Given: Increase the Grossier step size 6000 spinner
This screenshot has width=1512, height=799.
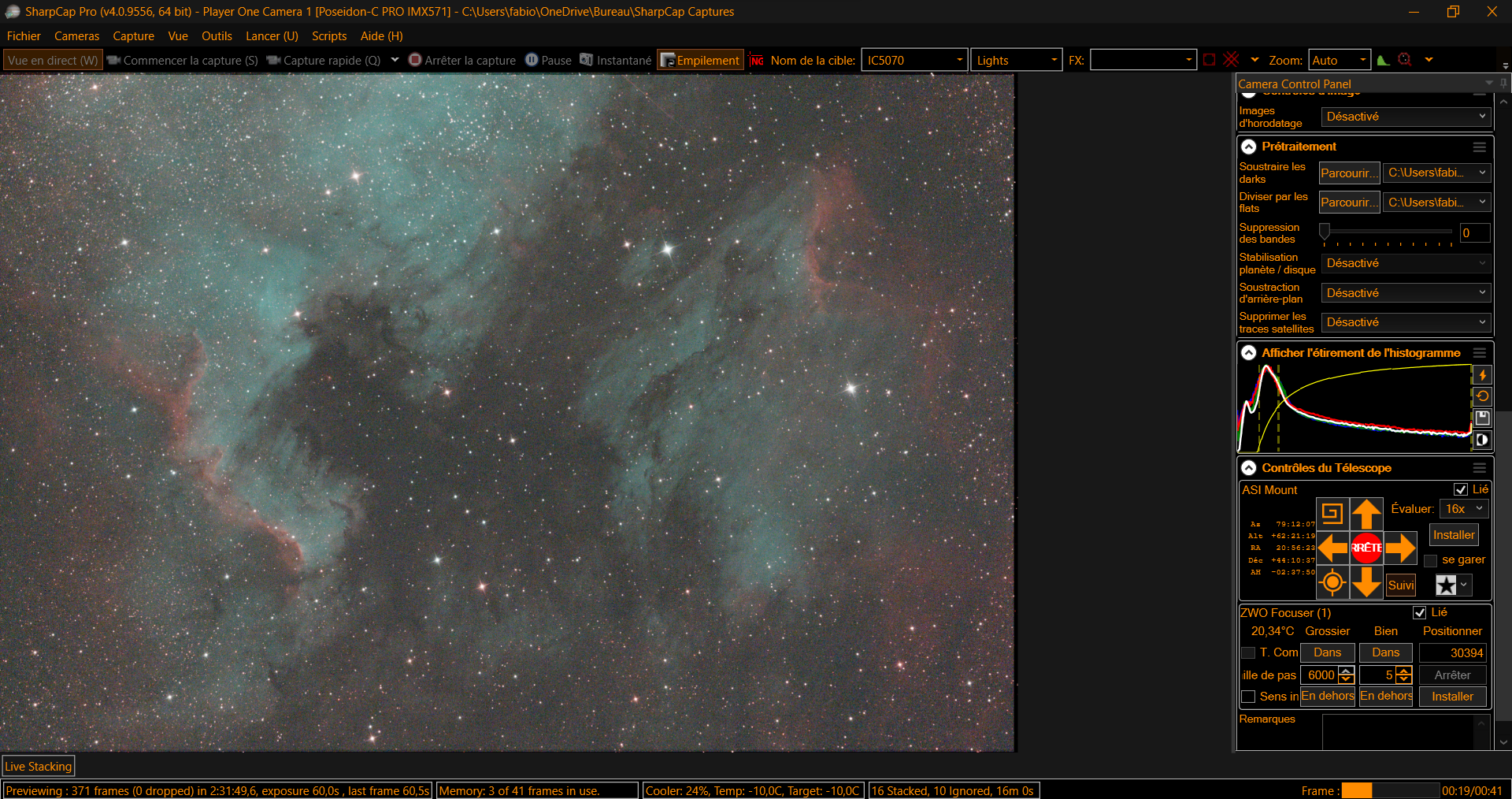Looking at the screenshot, I should [x=1347, y=671].
